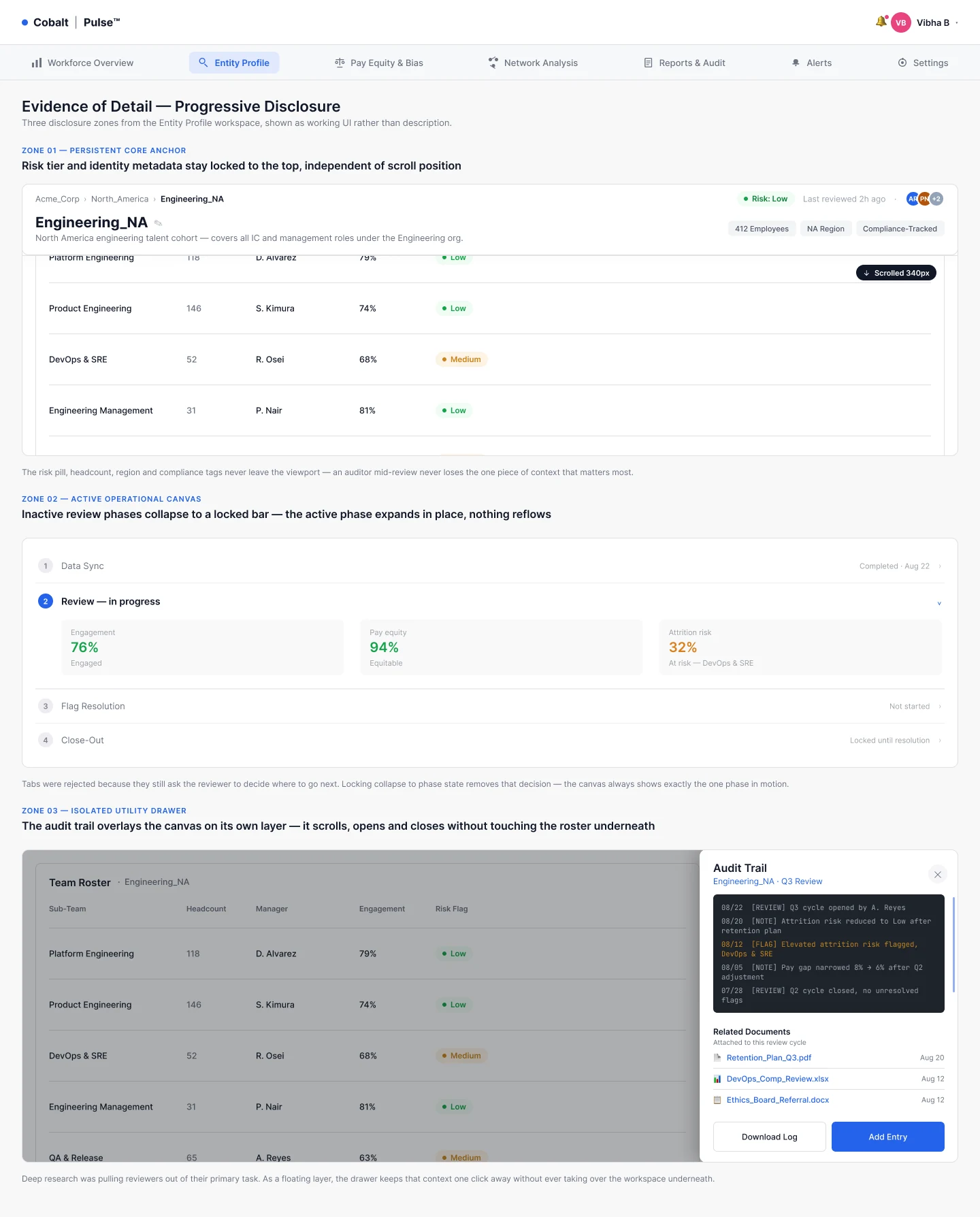Click the Completed · Aug 22 status text
Viewport: 980px width, 1217px height.
point(894,566)
